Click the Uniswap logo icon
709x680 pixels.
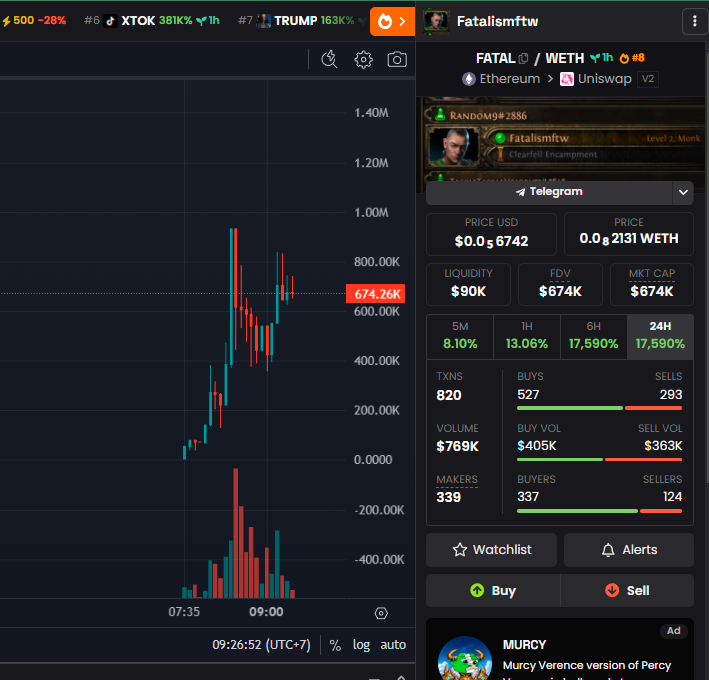(x=567, y=79)
